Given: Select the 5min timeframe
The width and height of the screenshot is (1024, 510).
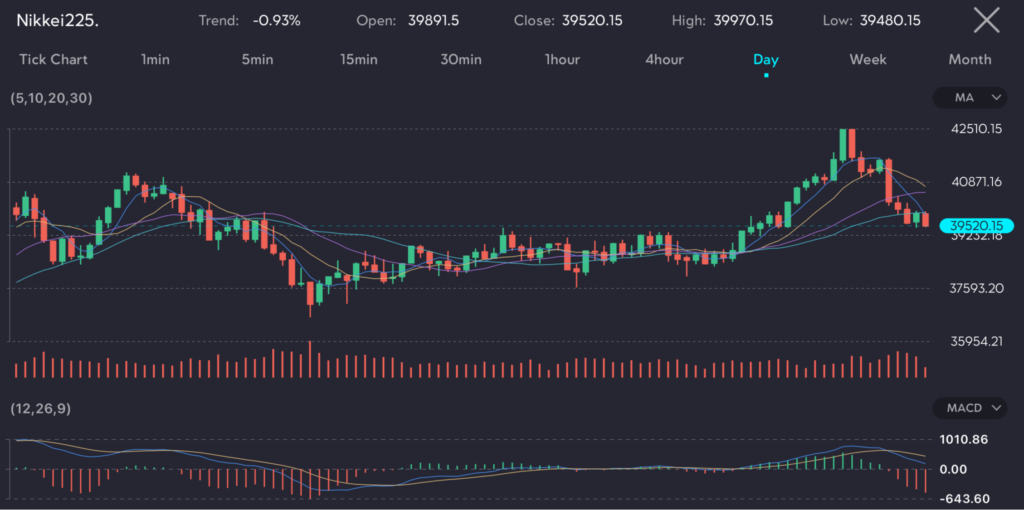Looking at the screenshot, I should coord(257,60).
